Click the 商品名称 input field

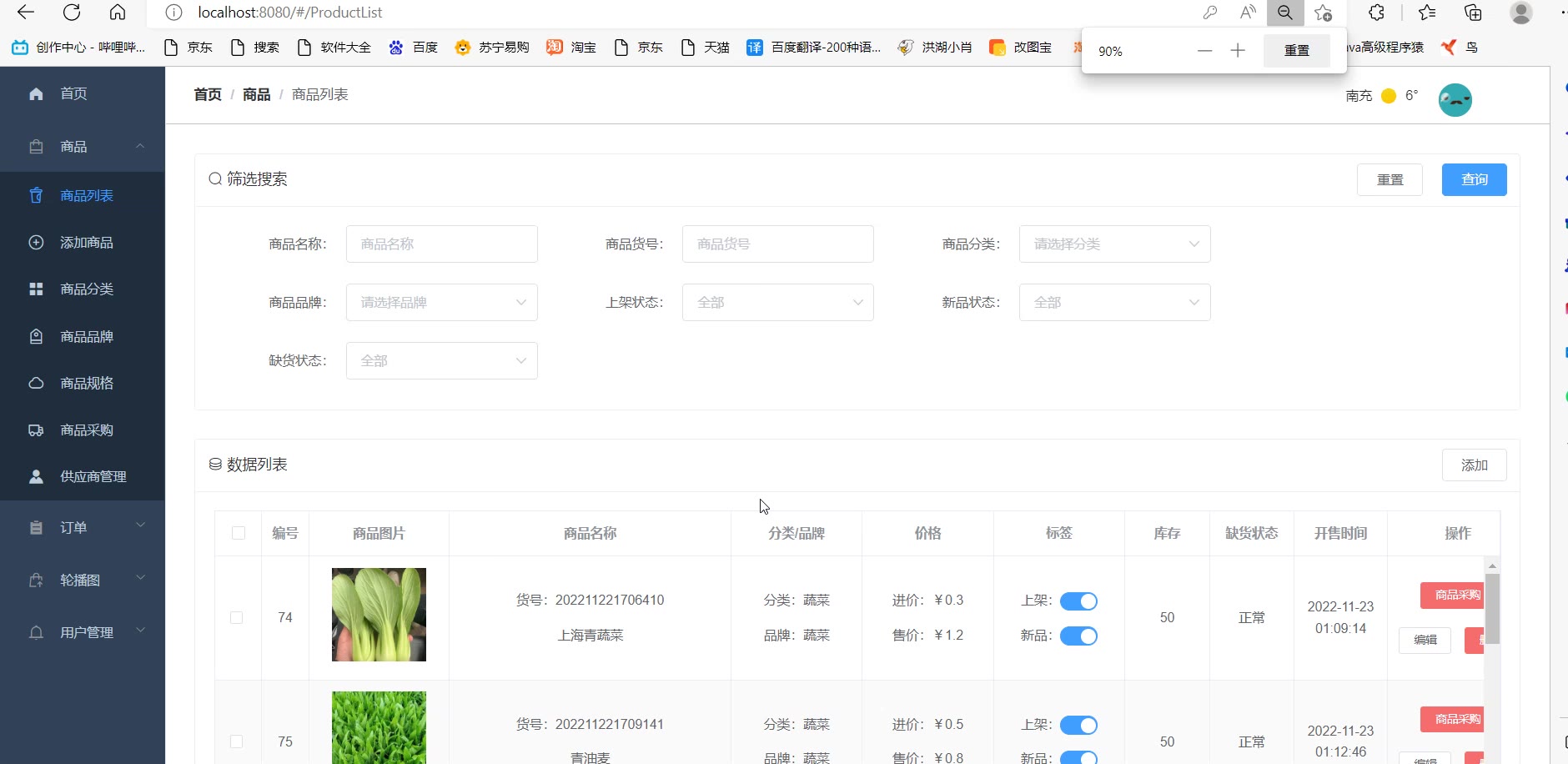[441, 244]
